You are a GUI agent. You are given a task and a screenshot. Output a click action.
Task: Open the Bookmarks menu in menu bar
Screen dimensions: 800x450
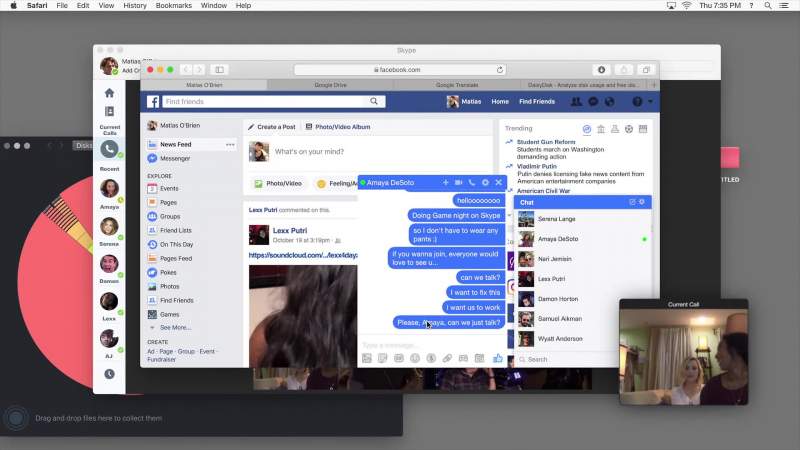click(173, 6)
